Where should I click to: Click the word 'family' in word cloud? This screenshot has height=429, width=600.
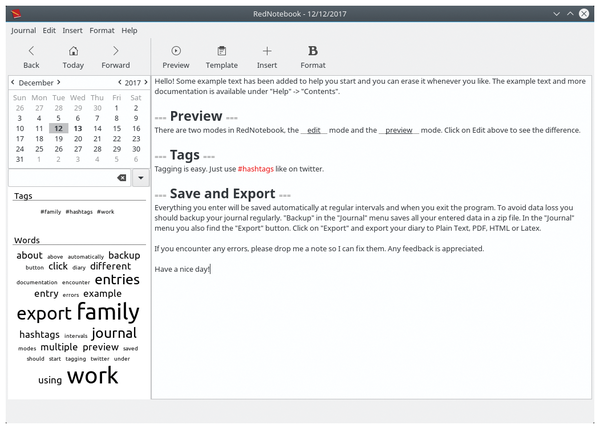[x=108, y=312]
